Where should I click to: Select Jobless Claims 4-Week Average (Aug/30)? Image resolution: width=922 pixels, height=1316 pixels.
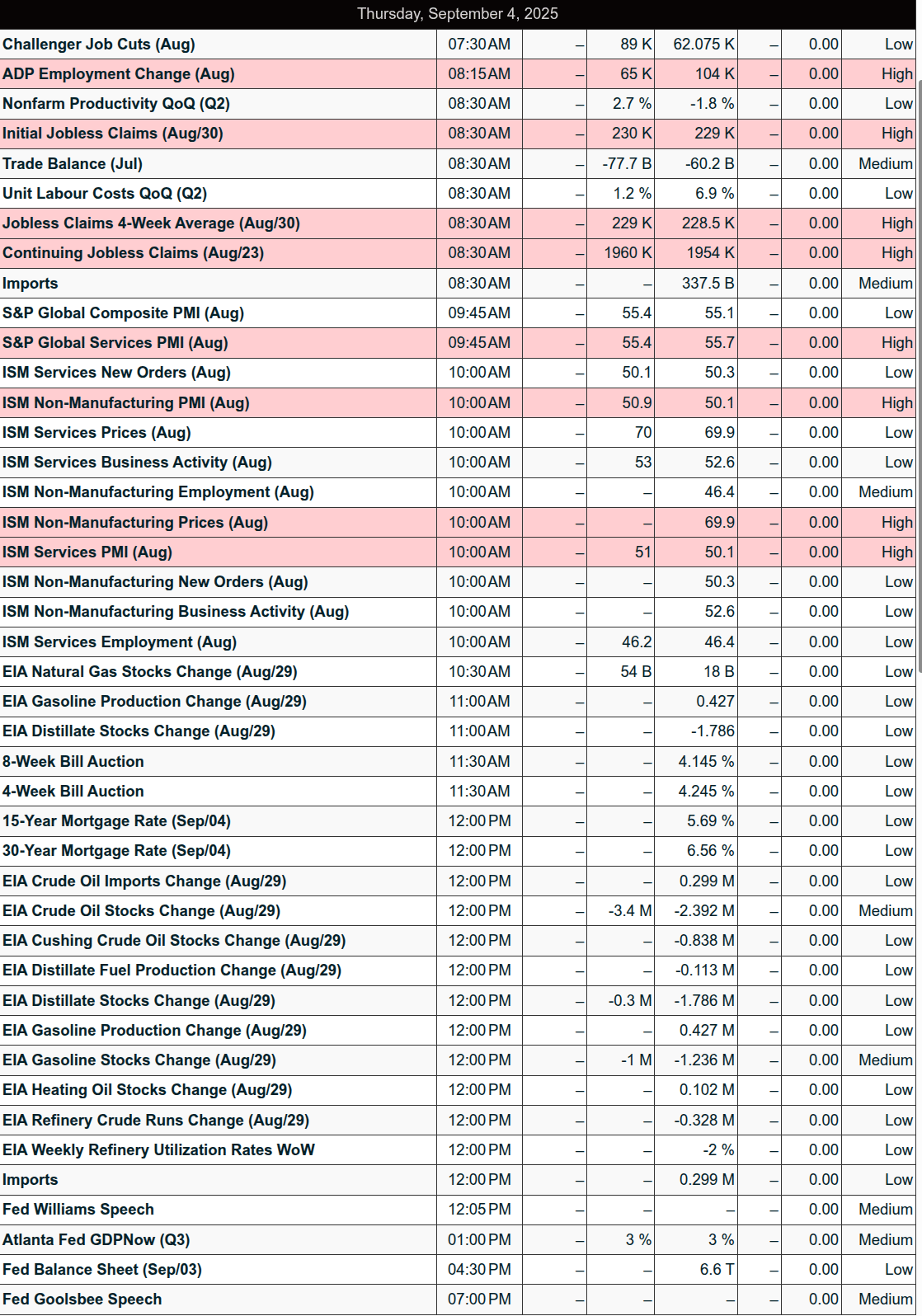click(152, 223)
